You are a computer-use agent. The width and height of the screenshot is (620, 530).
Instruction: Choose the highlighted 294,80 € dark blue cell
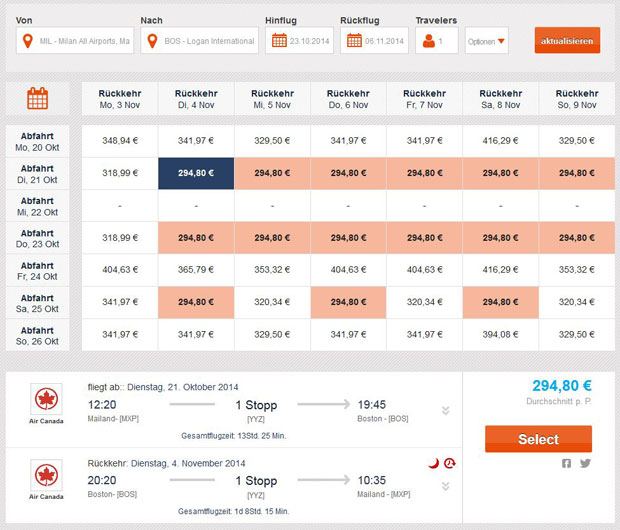pyautogui.click(x=196, y=173)
